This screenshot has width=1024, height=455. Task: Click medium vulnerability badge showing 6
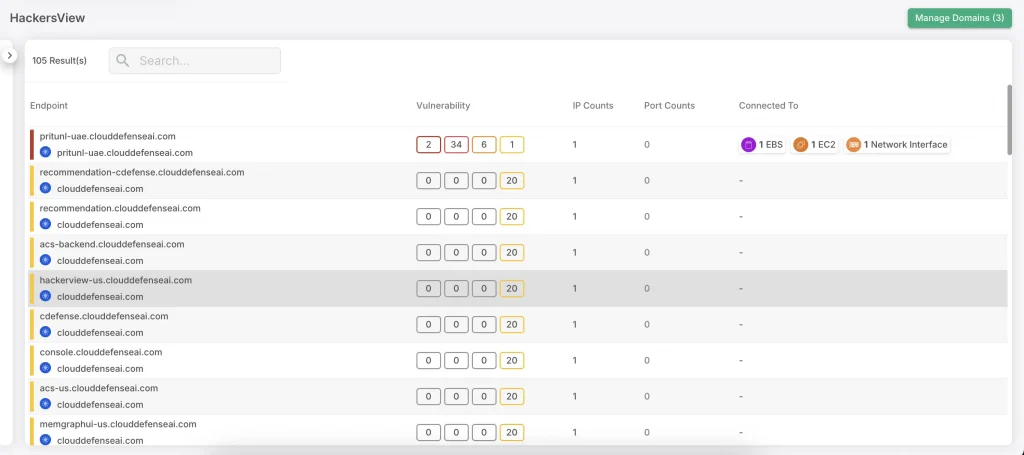point(484,145)
